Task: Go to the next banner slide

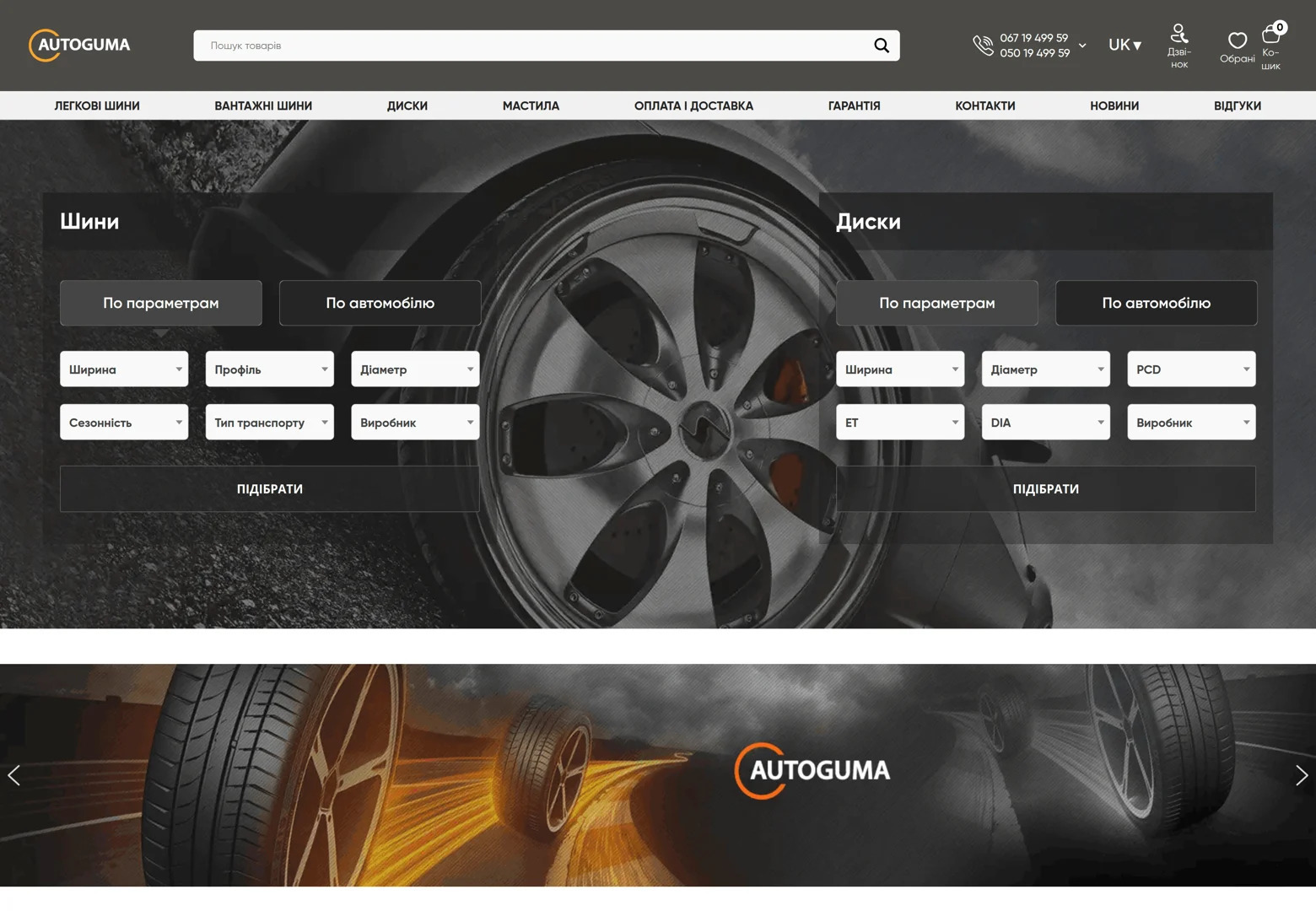Action: [x=1302, y=775]
